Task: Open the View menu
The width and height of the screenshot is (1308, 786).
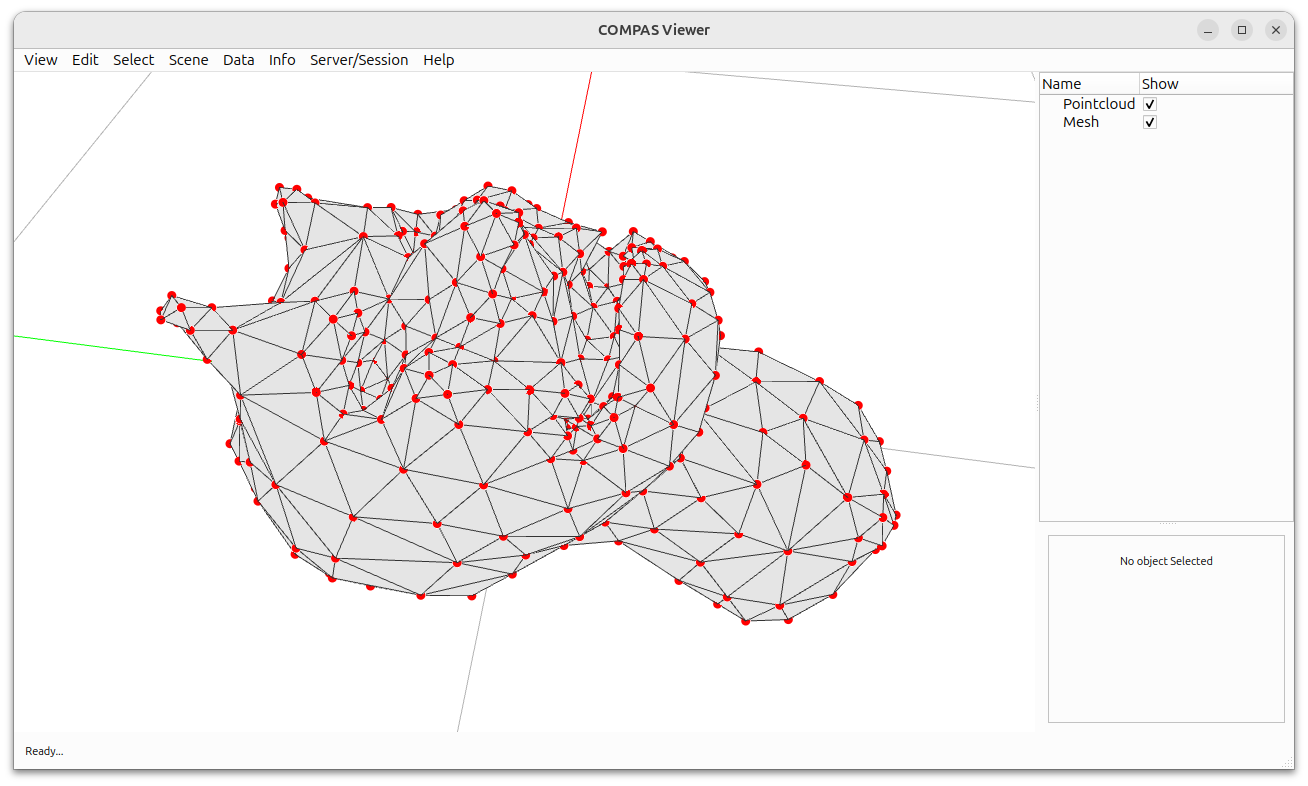Action: point(40,60)
